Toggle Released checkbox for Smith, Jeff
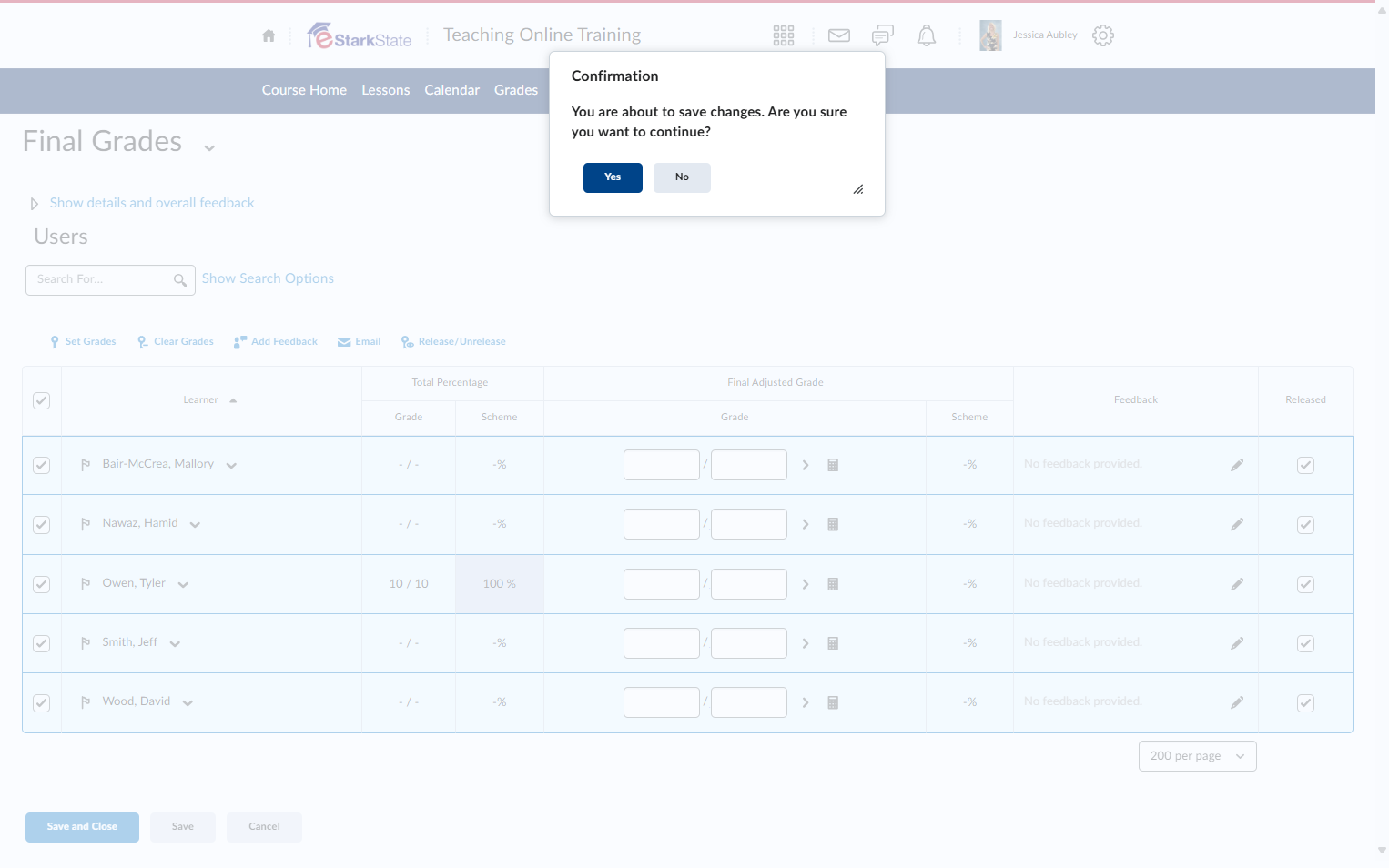Image resolution: width=1389 pixels, height=868 pixels. (1305, 643)
